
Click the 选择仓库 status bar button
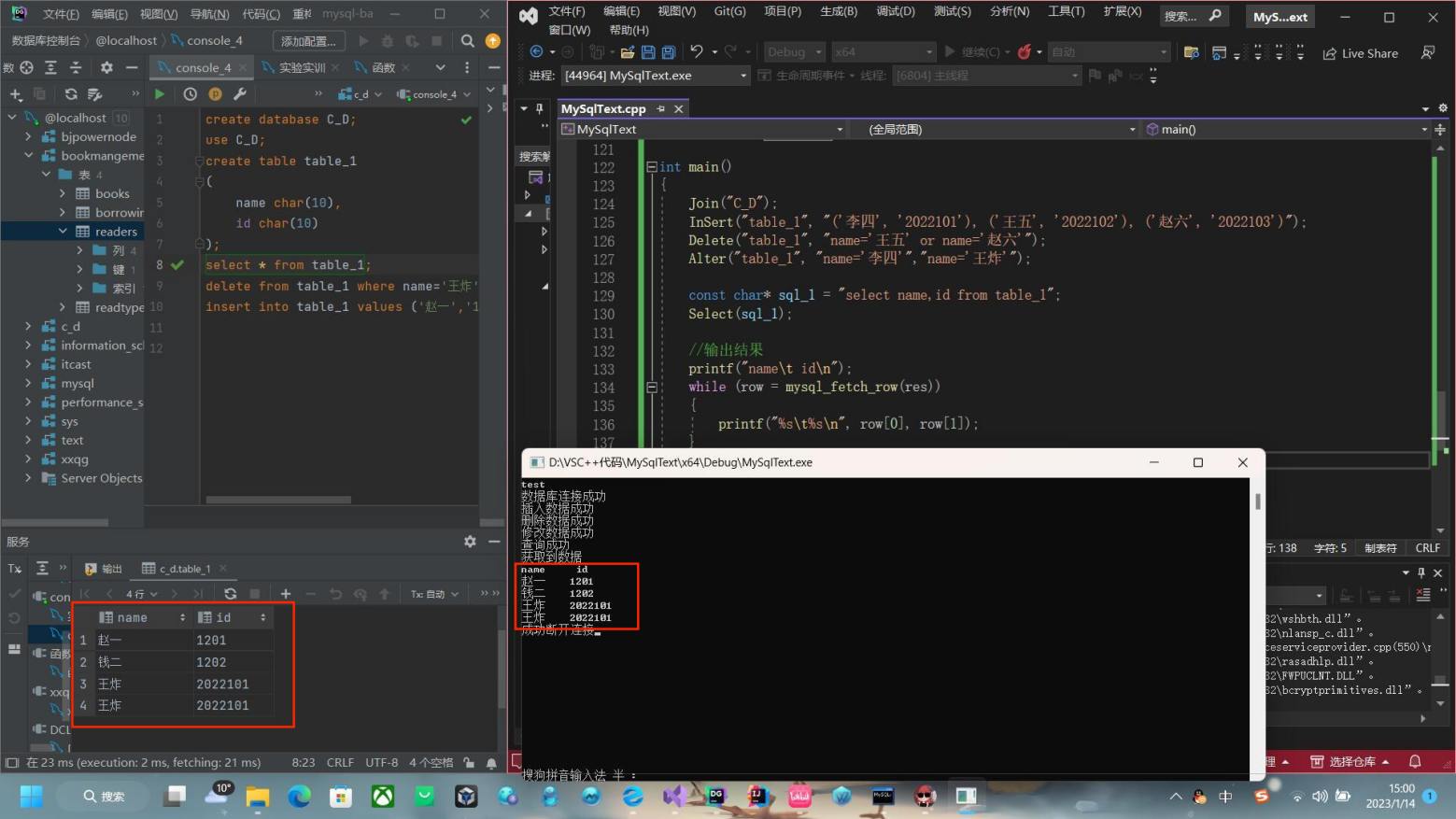coord(1350,761)
